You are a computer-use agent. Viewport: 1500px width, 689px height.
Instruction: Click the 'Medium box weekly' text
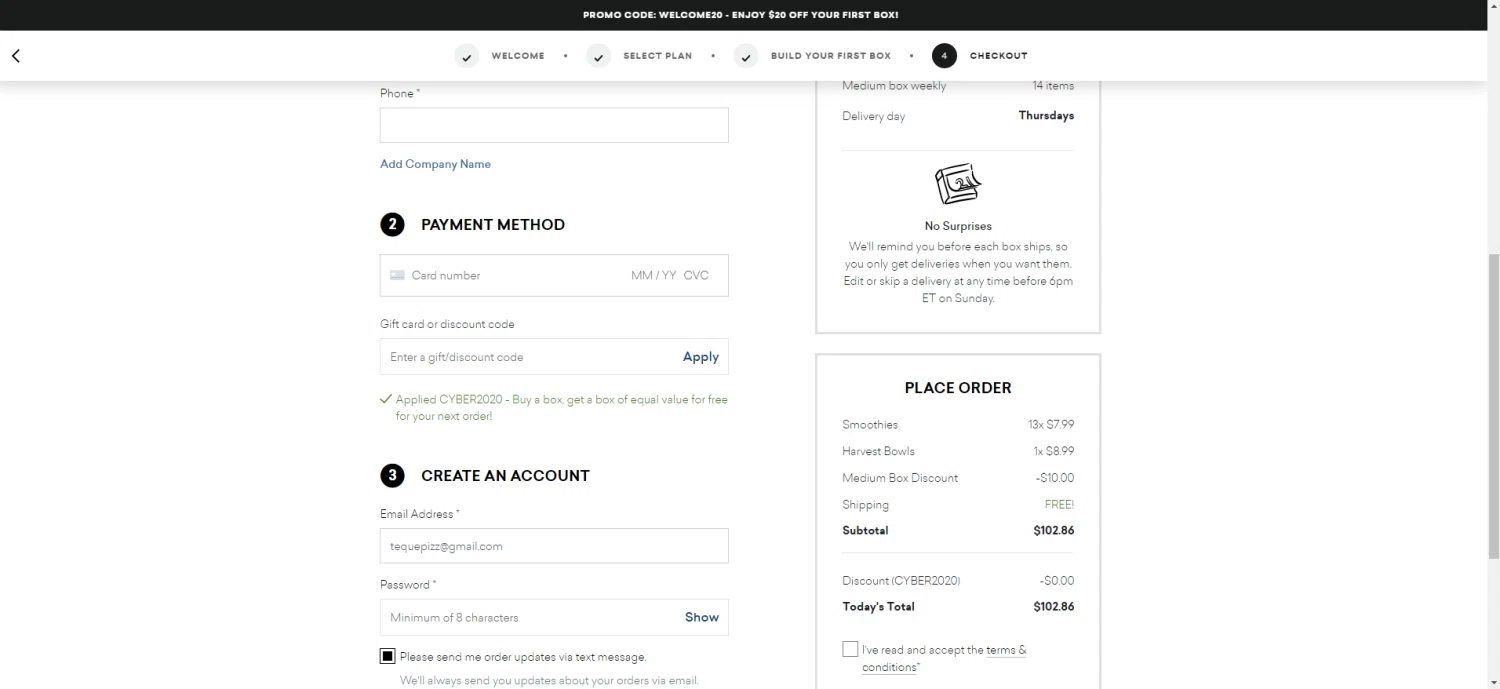coord(894,86)
